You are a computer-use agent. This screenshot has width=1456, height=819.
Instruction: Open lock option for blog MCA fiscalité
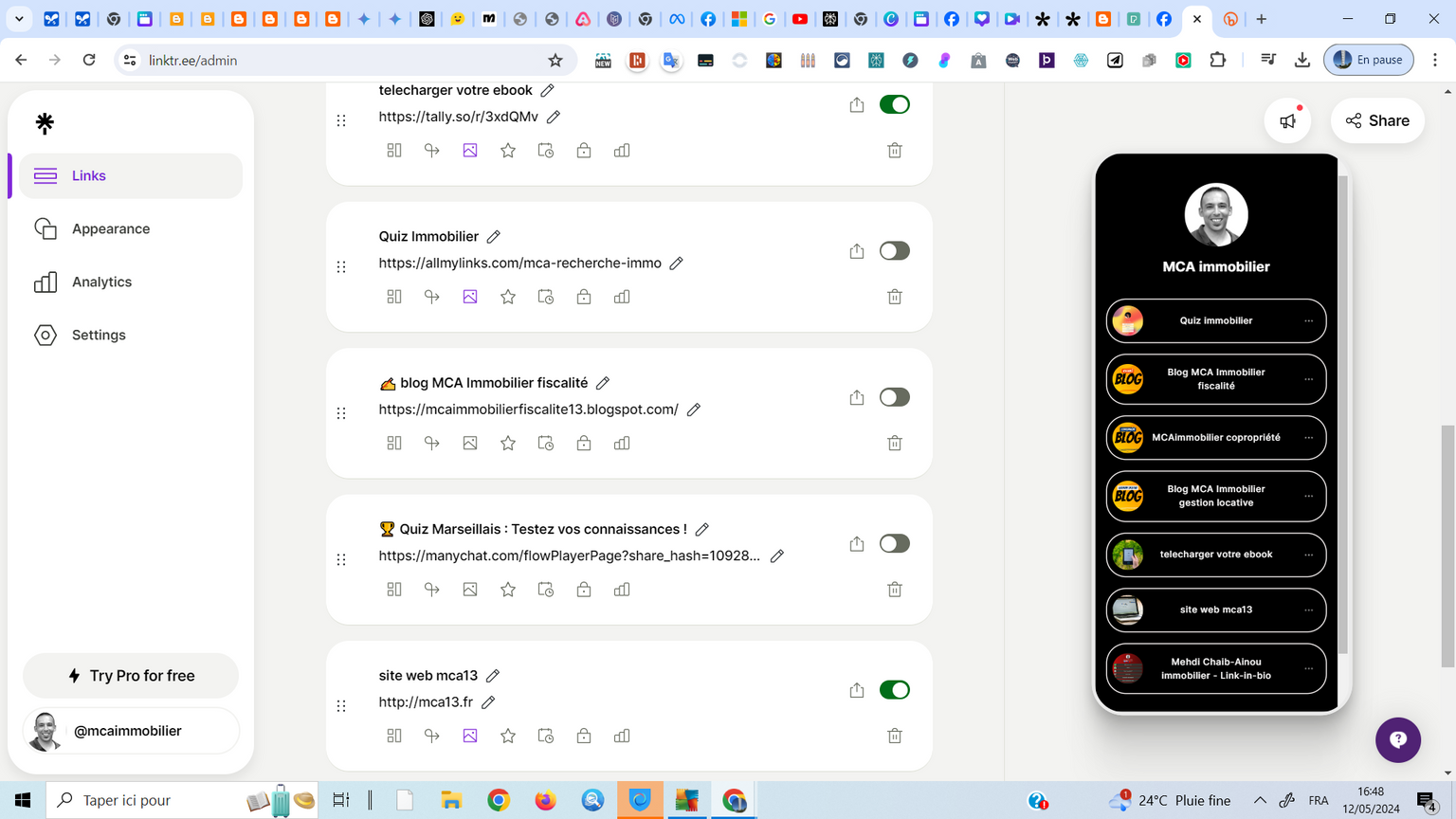pyautogui.click(x=584, y=443)
